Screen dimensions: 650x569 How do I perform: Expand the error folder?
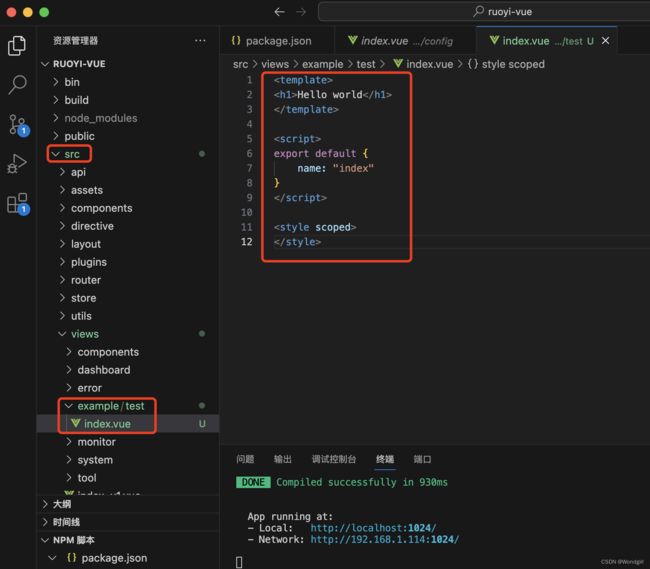tap(128, 388)
